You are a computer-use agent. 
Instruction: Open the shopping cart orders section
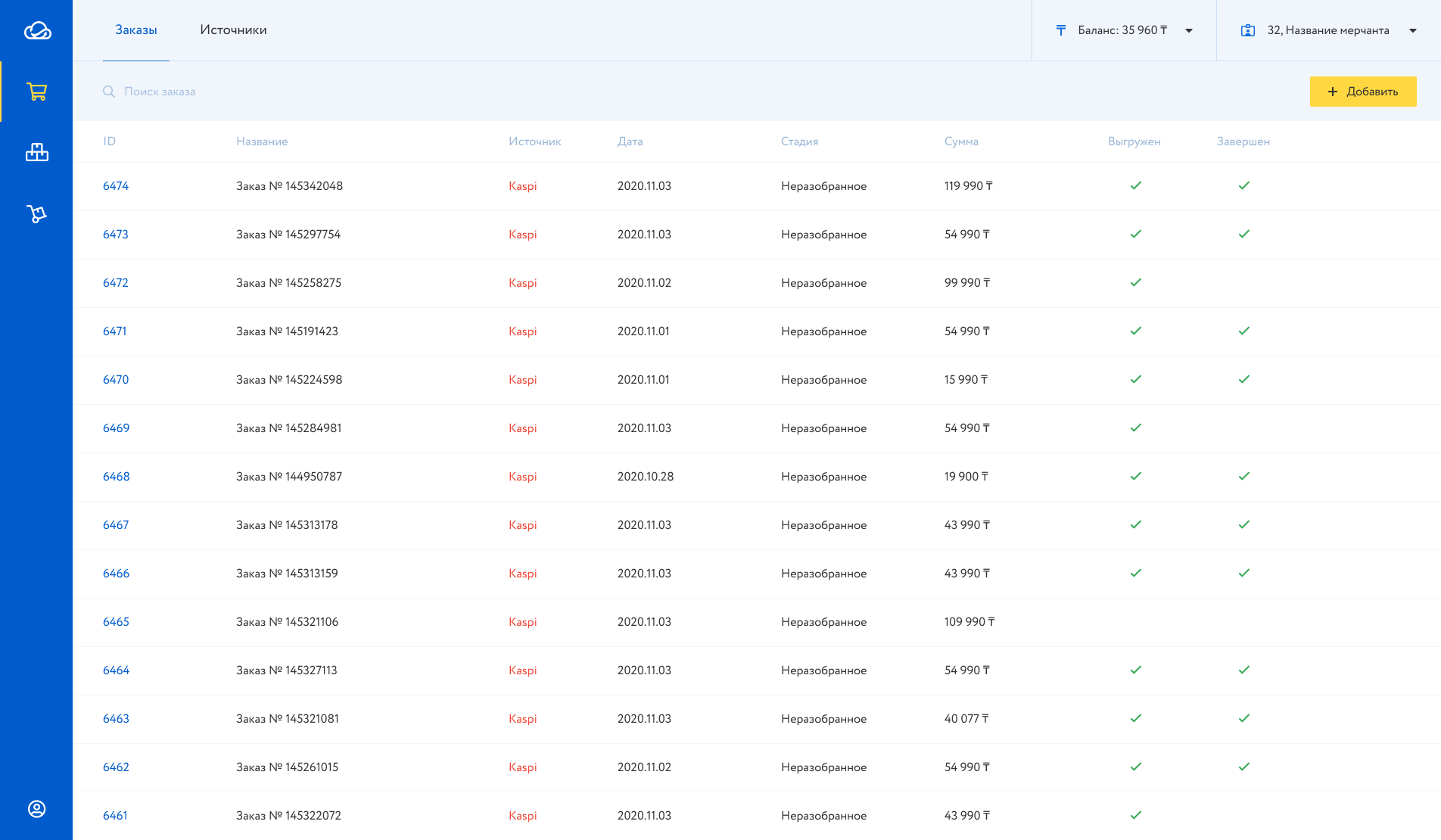coord(37,92)
